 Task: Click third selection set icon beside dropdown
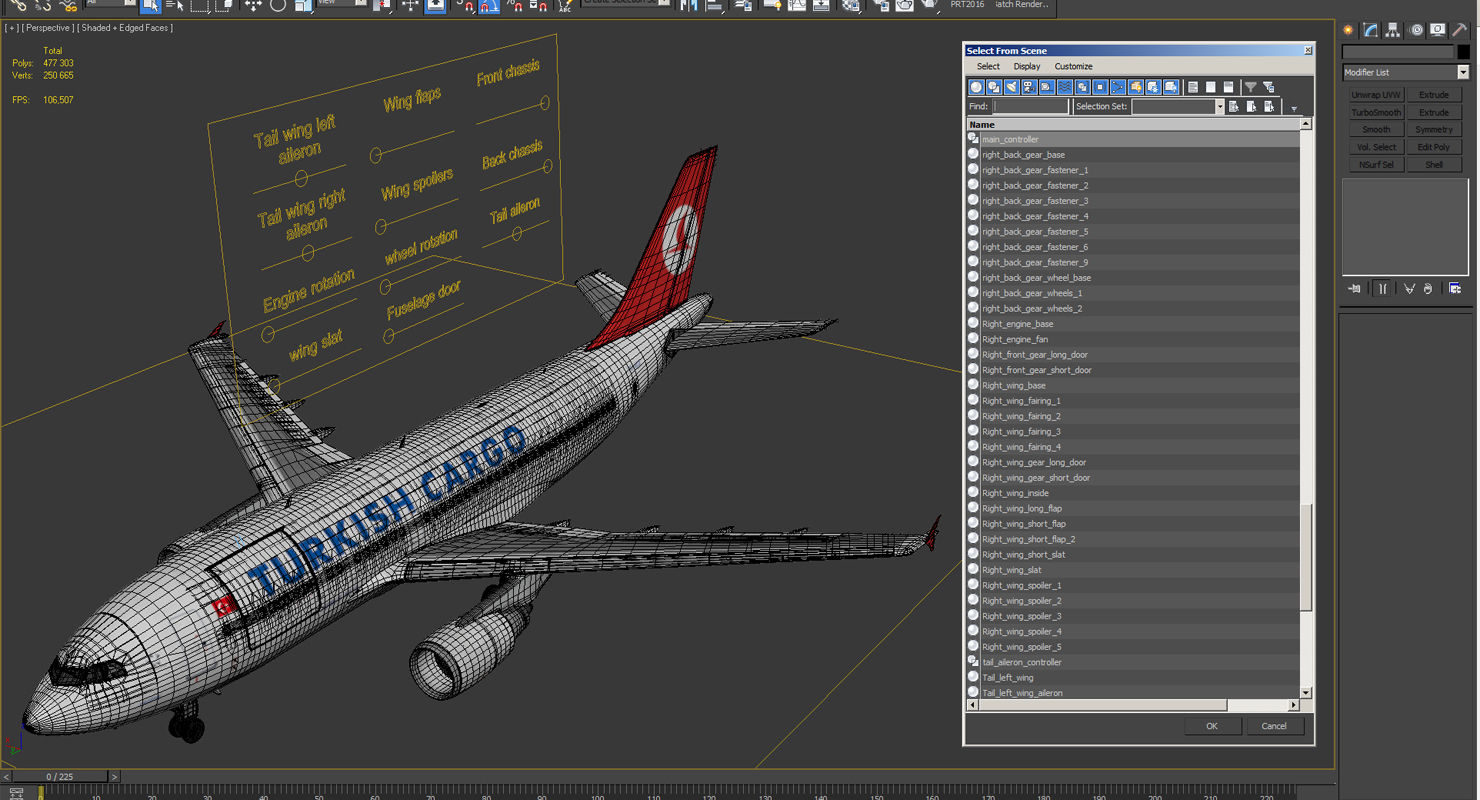(x=1270, y=106)
